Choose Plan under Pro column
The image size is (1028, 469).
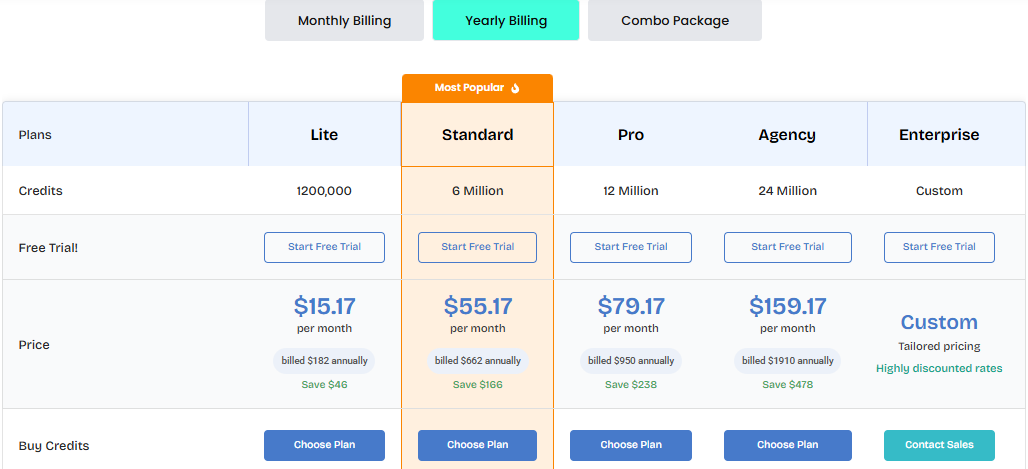coord(631,445)
